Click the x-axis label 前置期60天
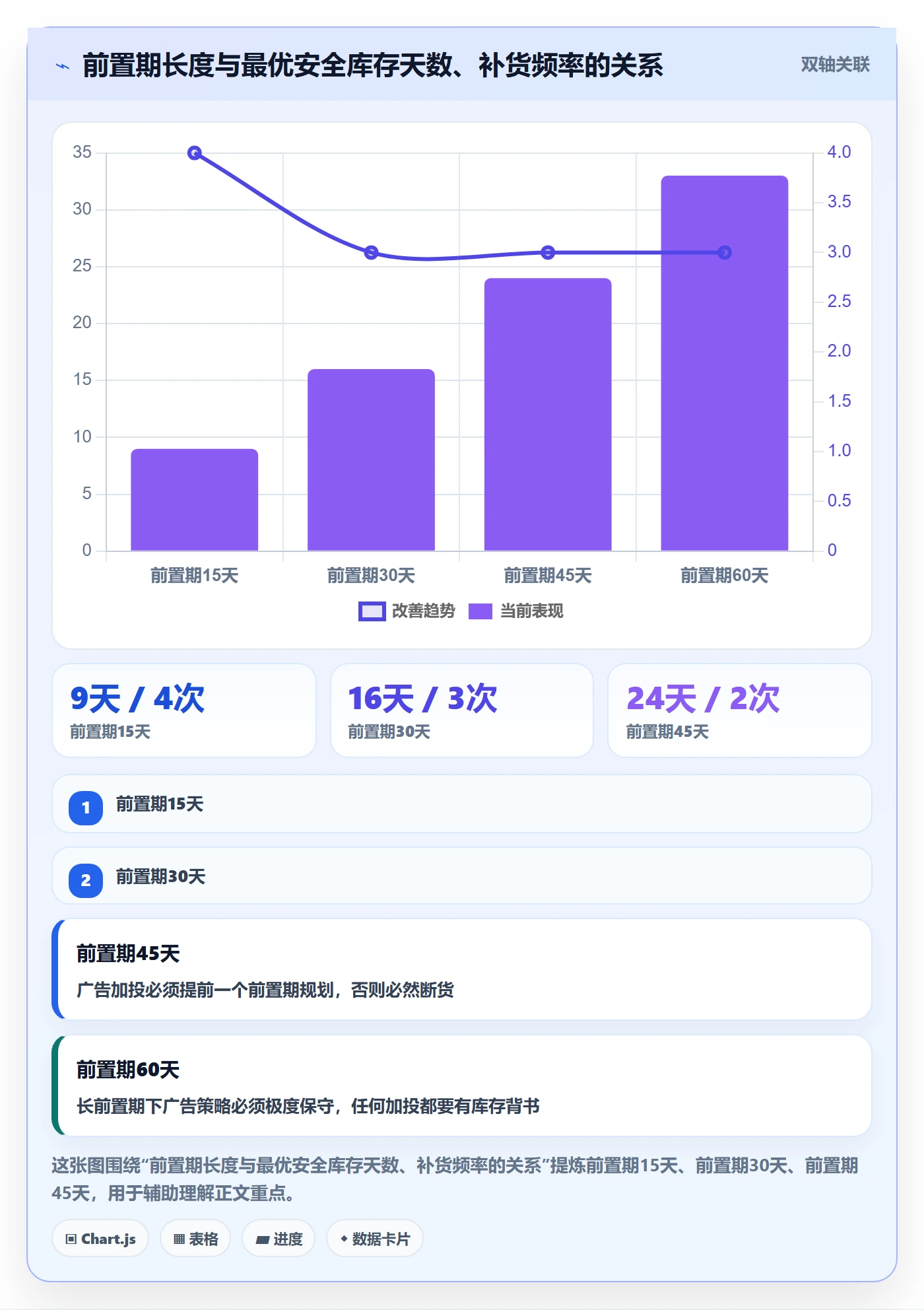This screenshot has height=1310, width=924. point(725,576)
